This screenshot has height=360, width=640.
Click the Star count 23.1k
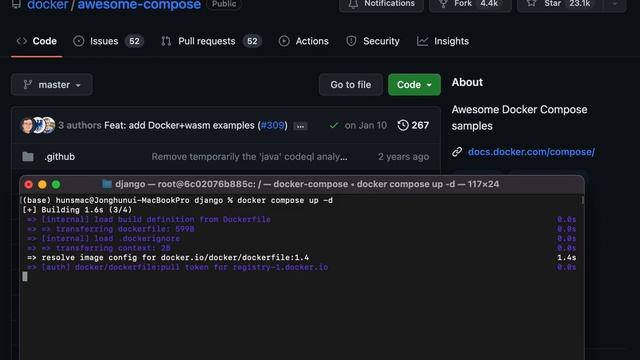click(580, 4)
